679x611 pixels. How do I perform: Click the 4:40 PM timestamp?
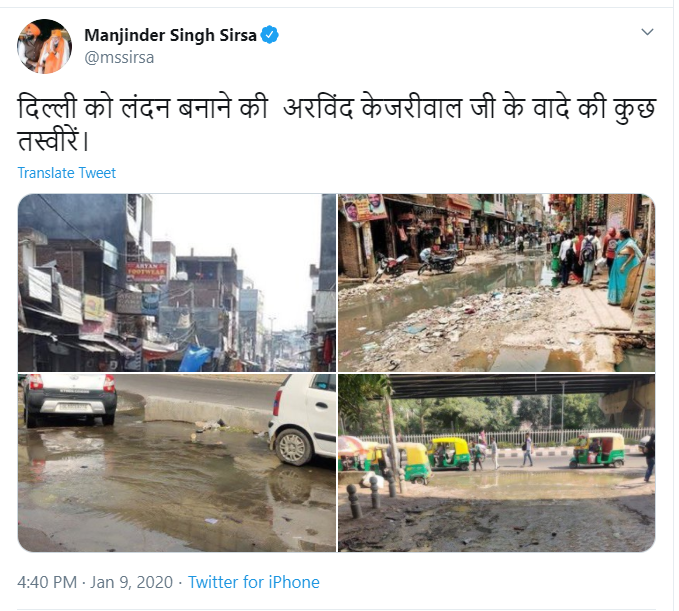[x=48, y=582]
